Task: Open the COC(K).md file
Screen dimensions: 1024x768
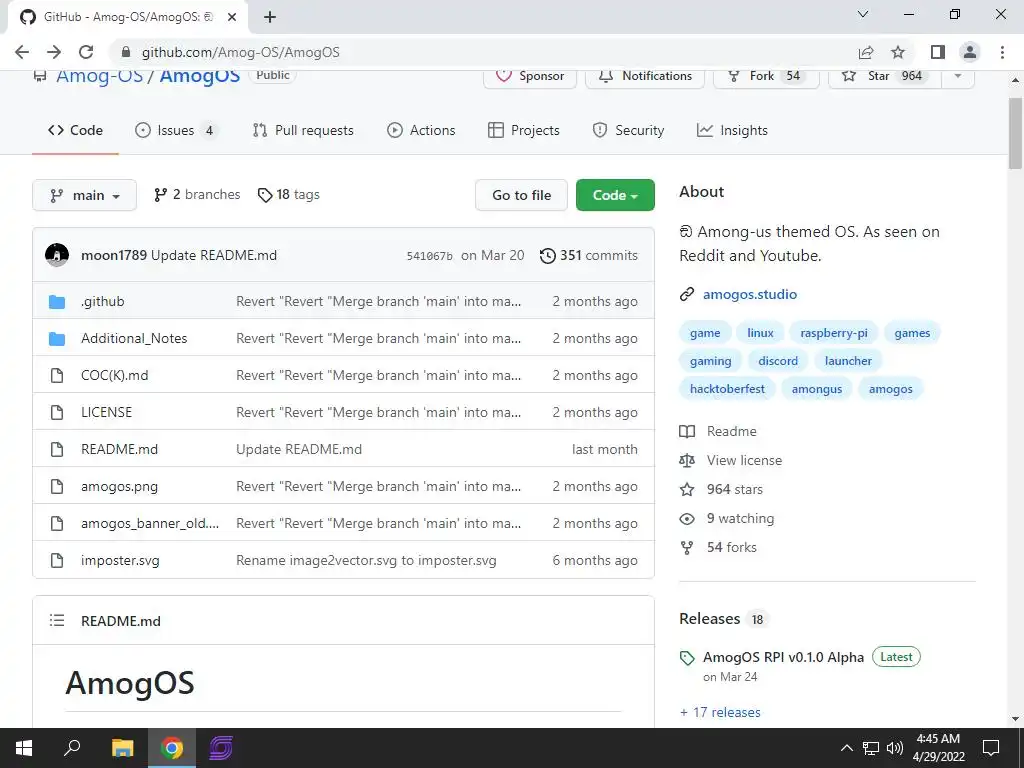Action: point(114,376)
